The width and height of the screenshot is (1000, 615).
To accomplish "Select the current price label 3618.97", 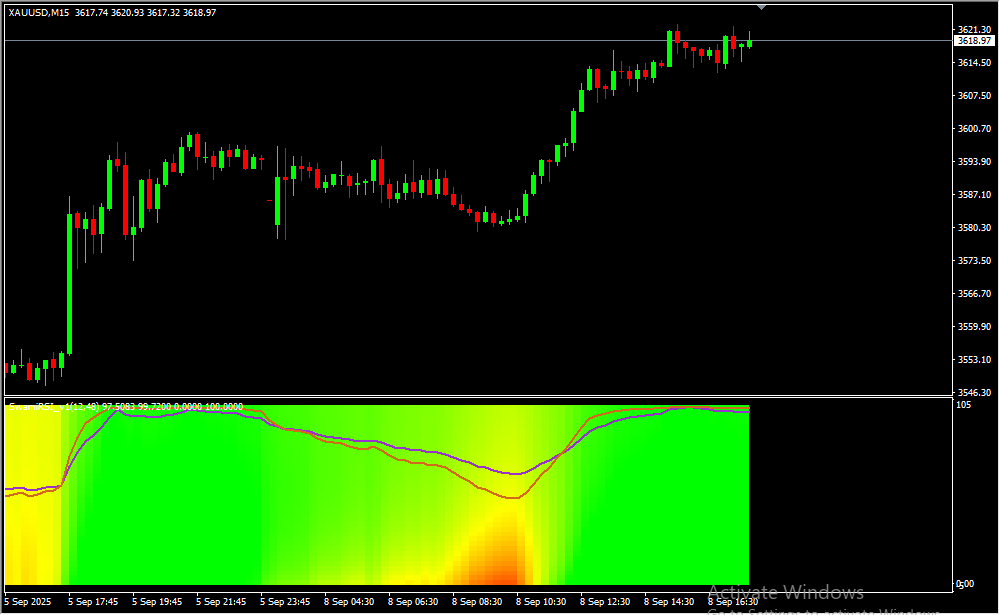I will click(973, 41).
